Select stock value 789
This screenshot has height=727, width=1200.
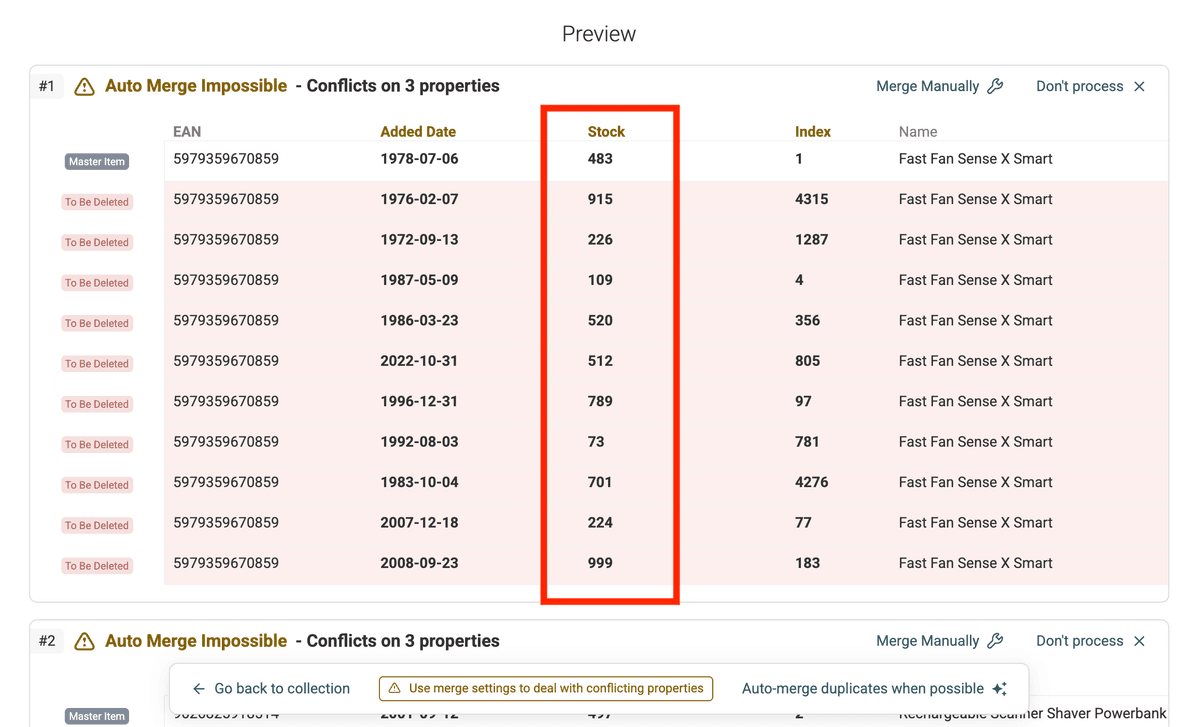pyautogui.click(x=600, y=402)
